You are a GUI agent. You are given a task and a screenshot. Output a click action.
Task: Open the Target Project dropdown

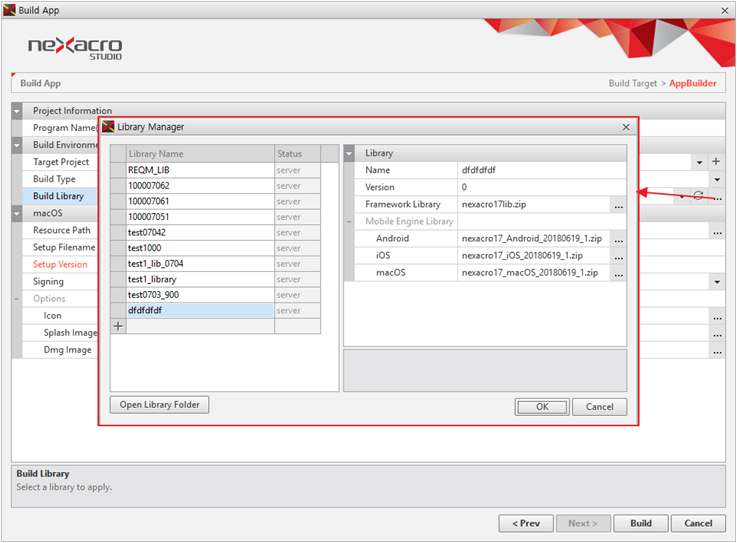[699, 162]
